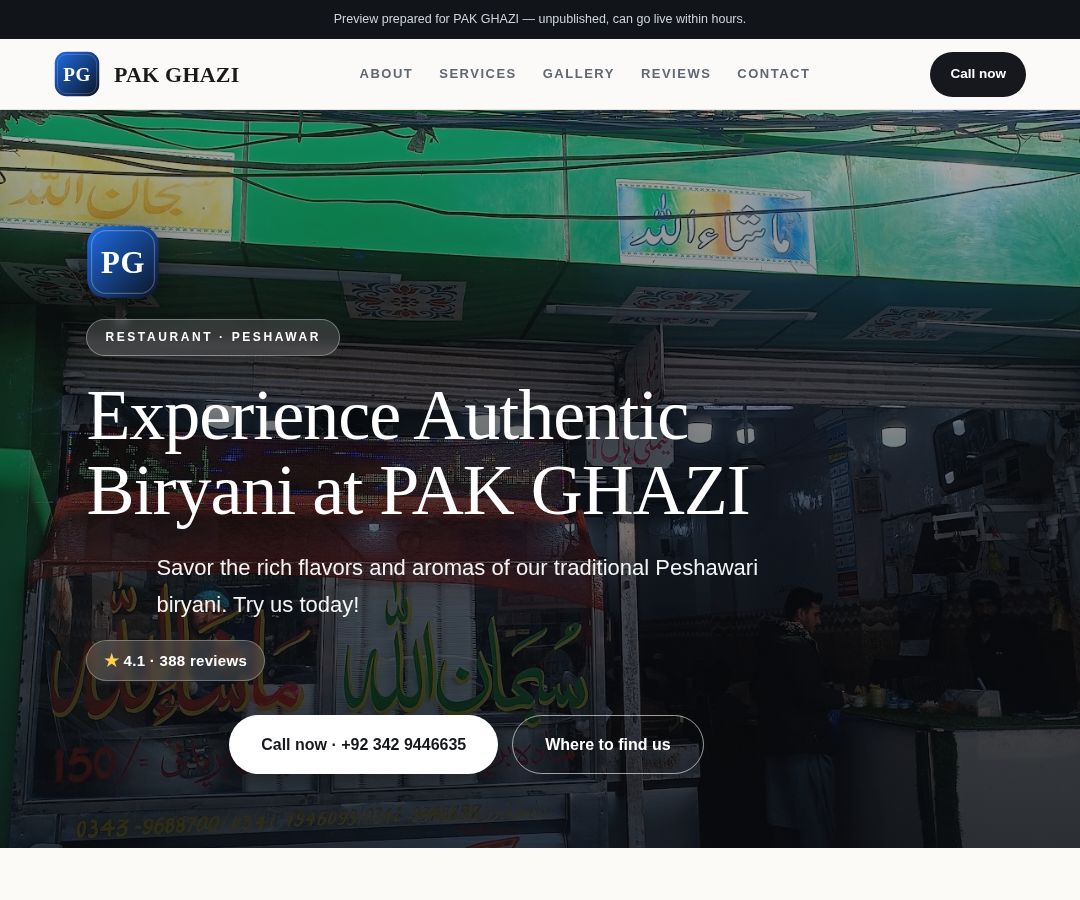Screen dimensions: 1080x900
Task: Click the header Call now button
Action: pyautogui.click(x=977, y=74)
